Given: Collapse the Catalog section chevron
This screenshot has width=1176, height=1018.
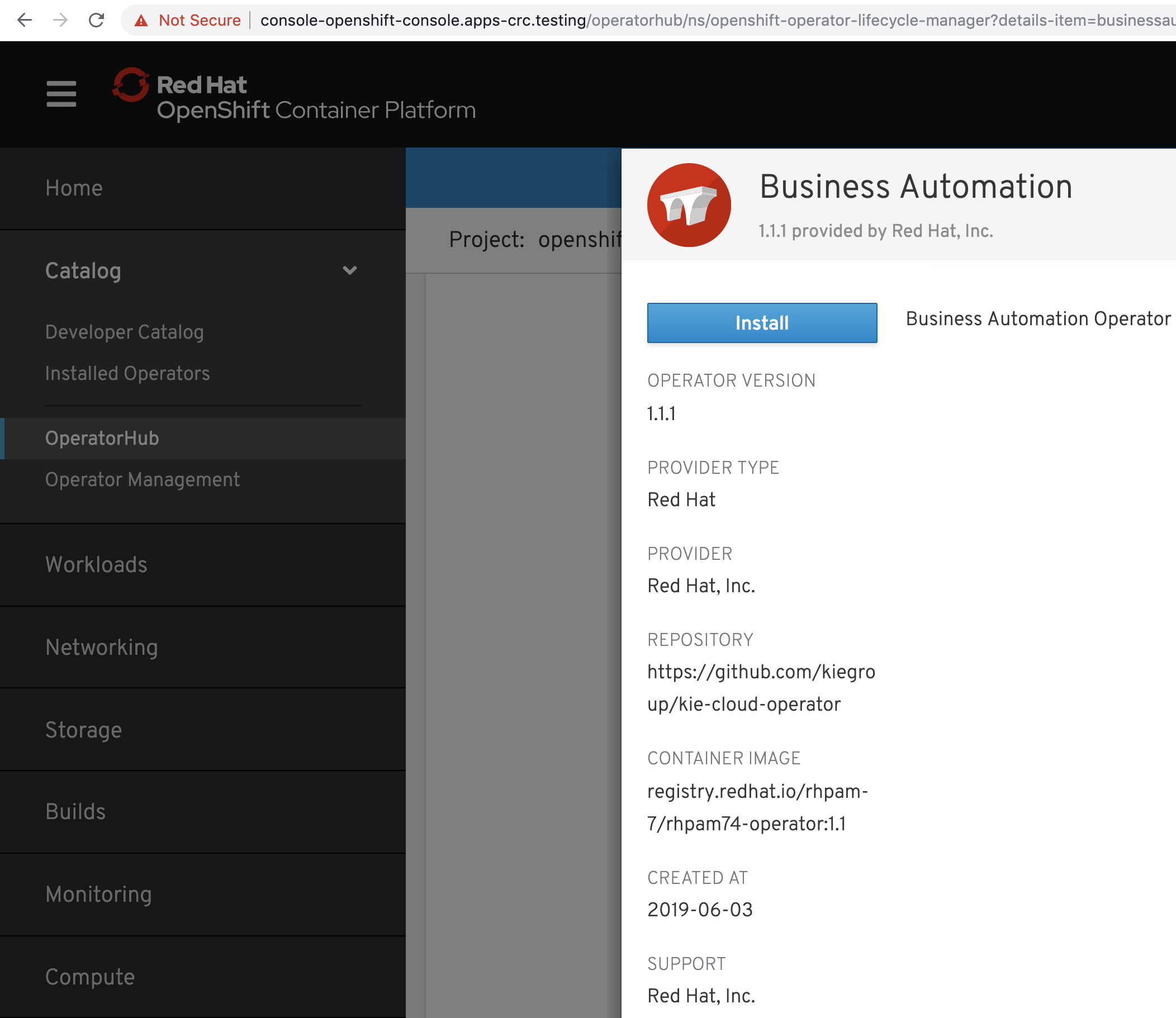Looking at the screenshot, I should click(349, 270).
